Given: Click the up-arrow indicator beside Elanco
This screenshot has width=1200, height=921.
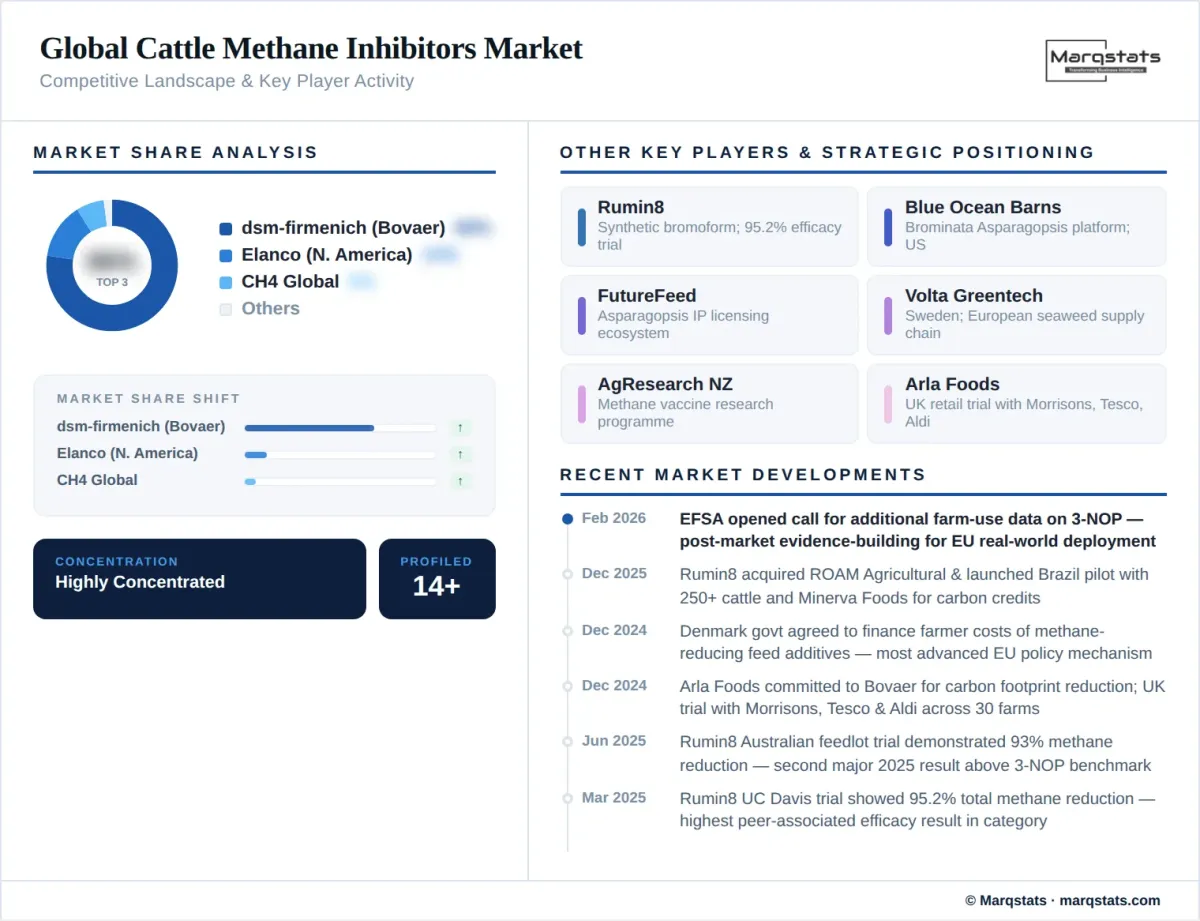Looking at the screenshot, I should (460, 454).
